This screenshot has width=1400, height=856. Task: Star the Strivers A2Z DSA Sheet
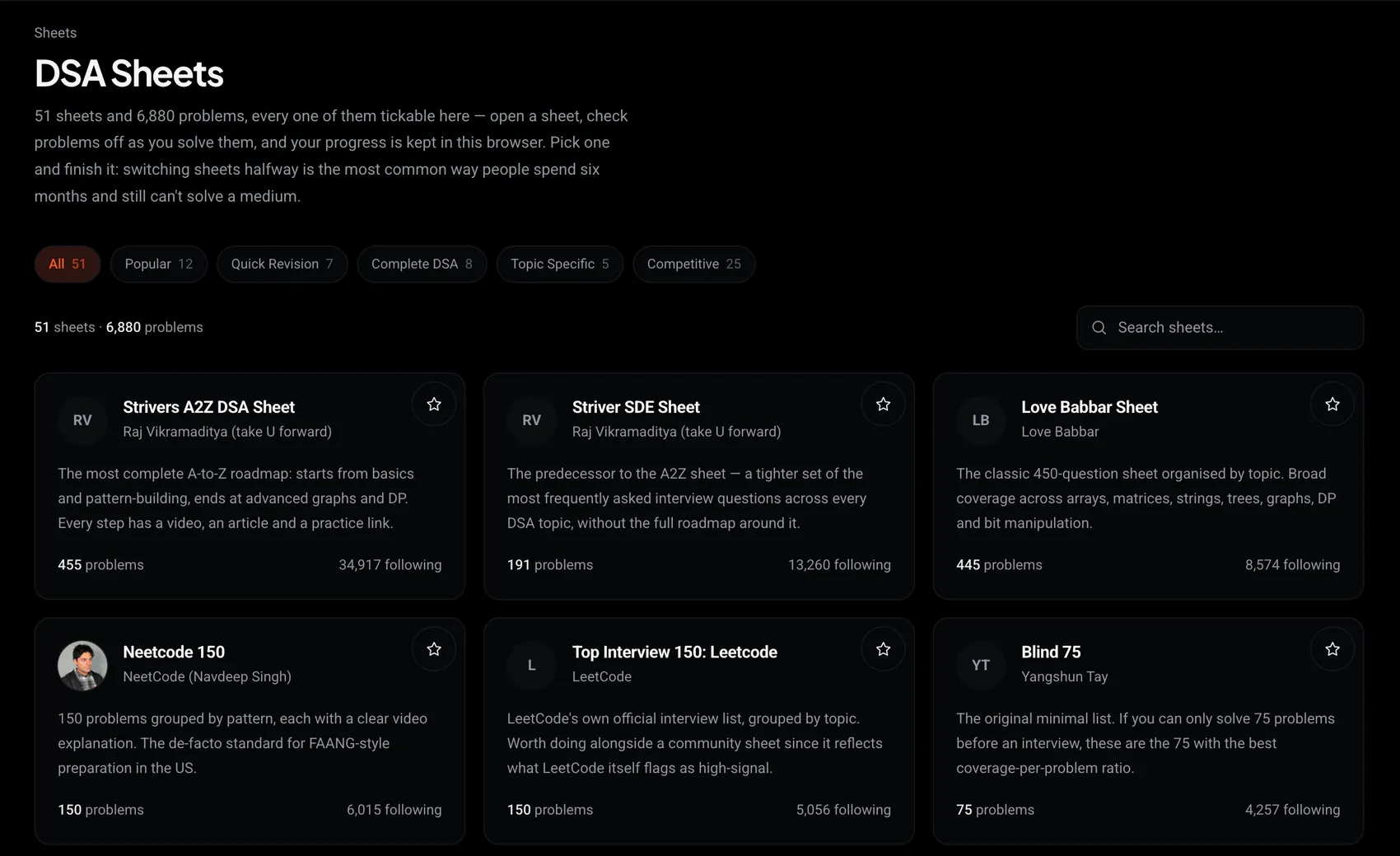[x=434, y=405]
